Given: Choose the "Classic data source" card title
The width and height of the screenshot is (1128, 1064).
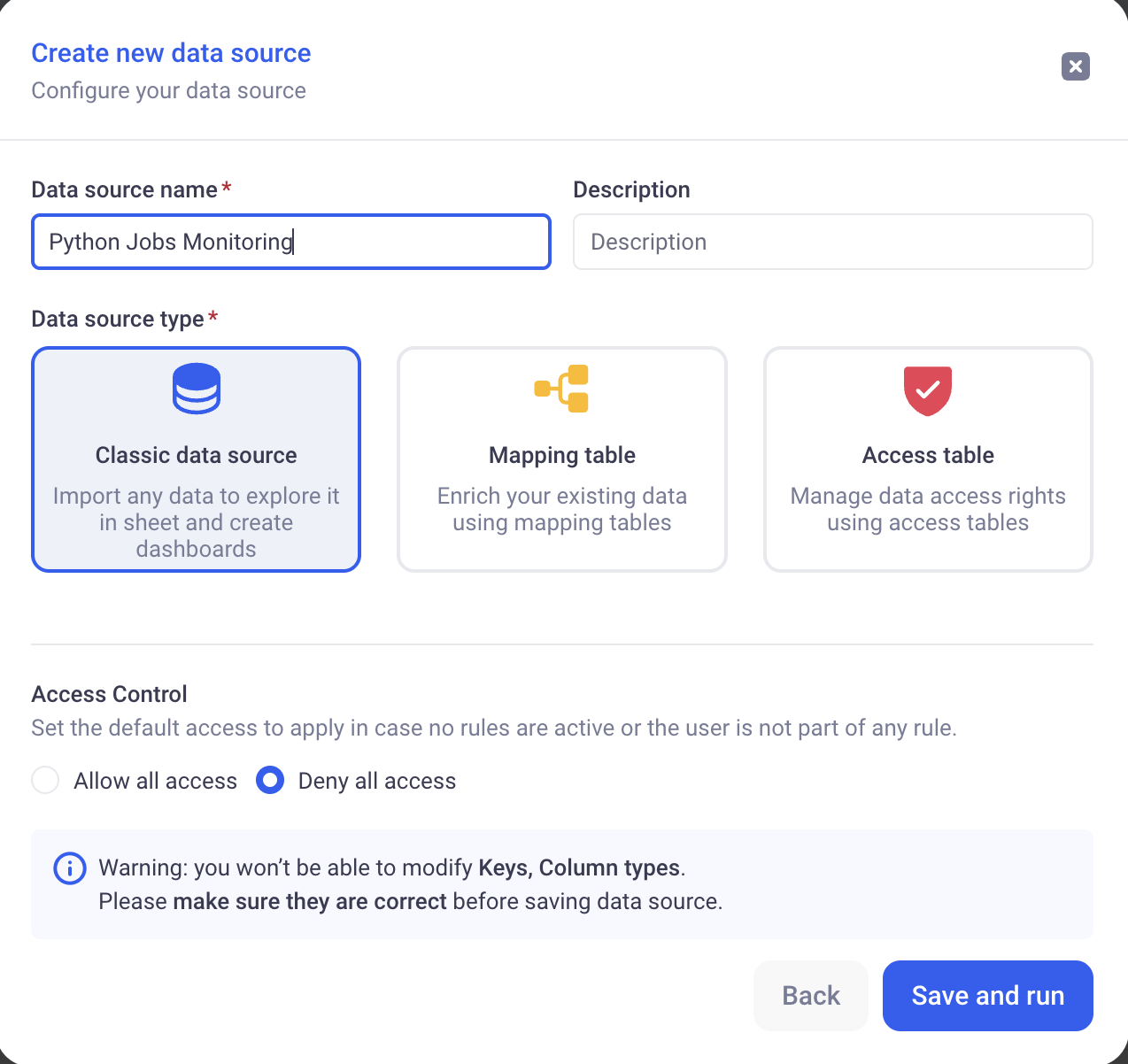Looking at the screenshot, I should pos(196,455).
